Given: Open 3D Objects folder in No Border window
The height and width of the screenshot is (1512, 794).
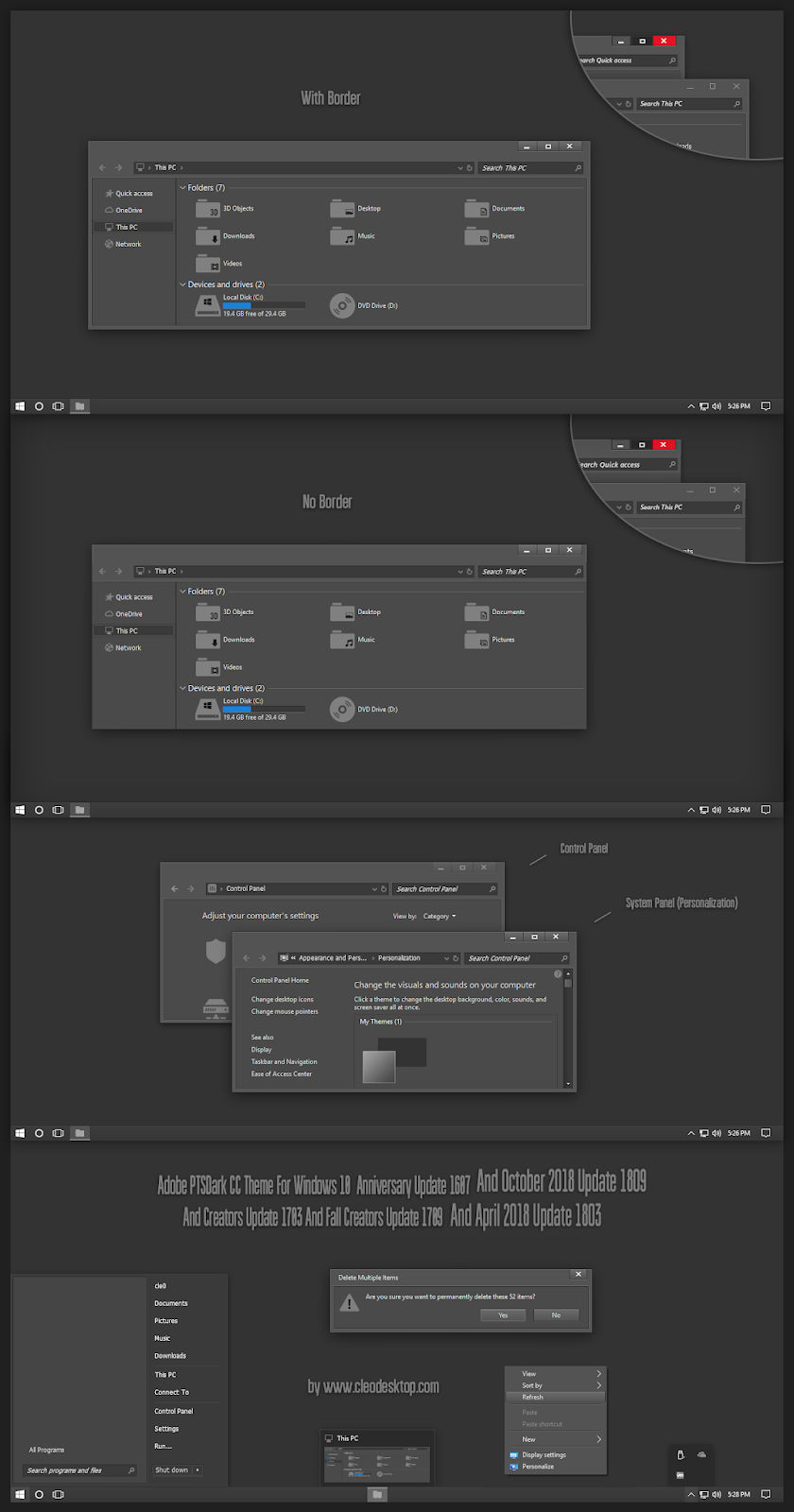Looking at the screenshot, I should [x=225, y=612].
